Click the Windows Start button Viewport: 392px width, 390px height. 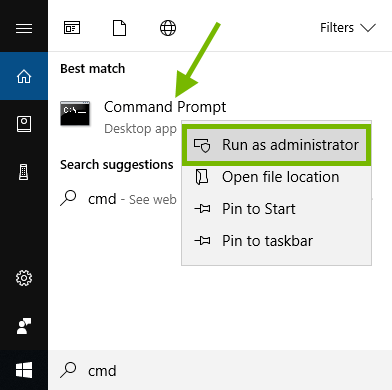point(24,370)
